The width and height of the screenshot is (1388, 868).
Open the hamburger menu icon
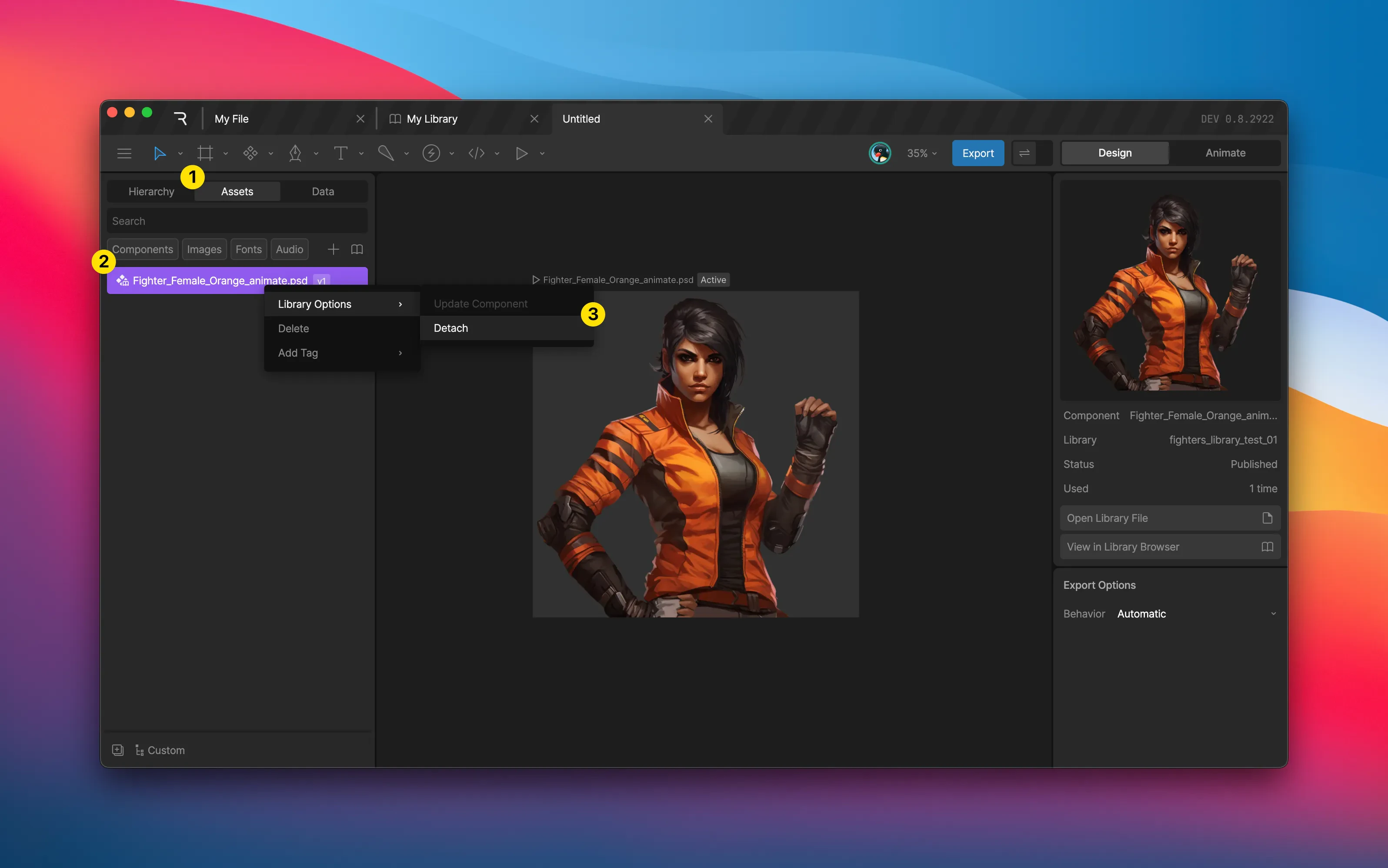pyautogui.click(x=124, y=153)
